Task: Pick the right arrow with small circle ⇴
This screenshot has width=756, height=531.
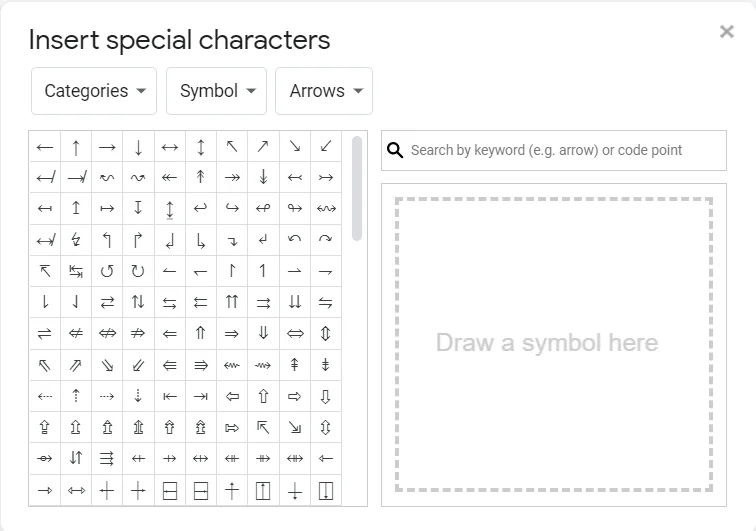Action: (x=45, y=459)
